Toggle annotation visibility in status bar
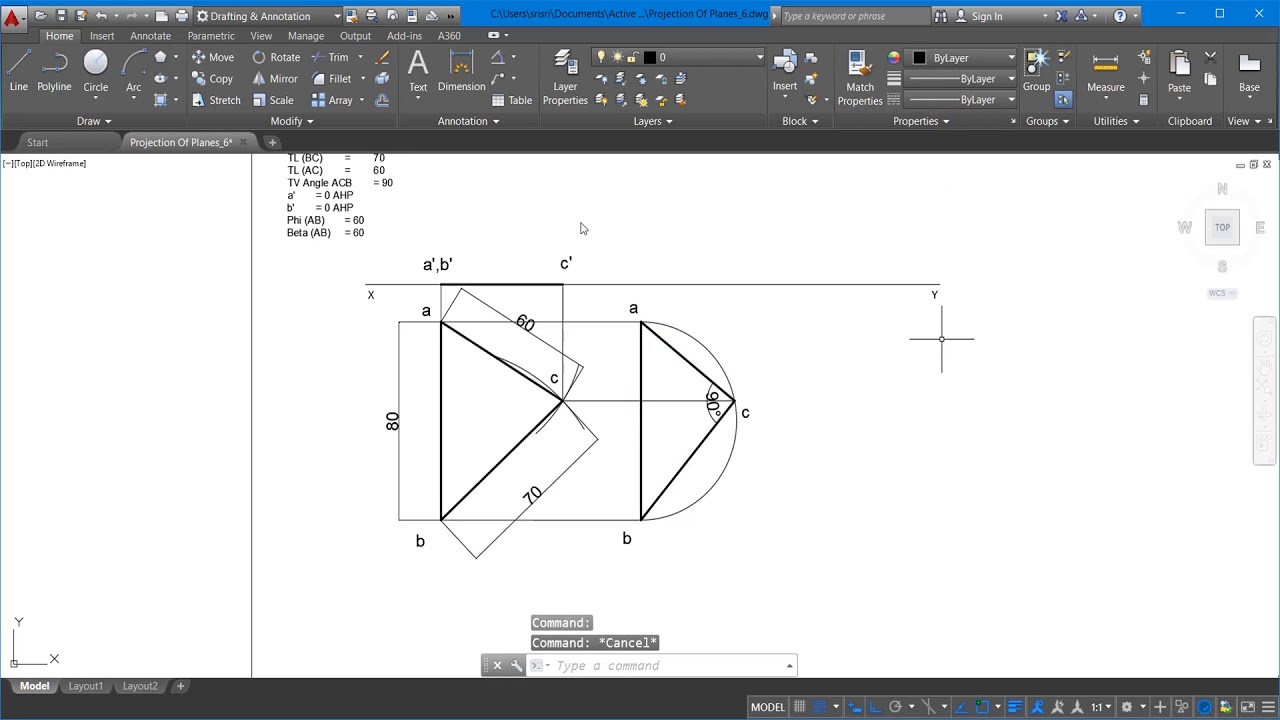Image resolution: width=1280 pixels, height=720 pixels. pos(1038,707)
